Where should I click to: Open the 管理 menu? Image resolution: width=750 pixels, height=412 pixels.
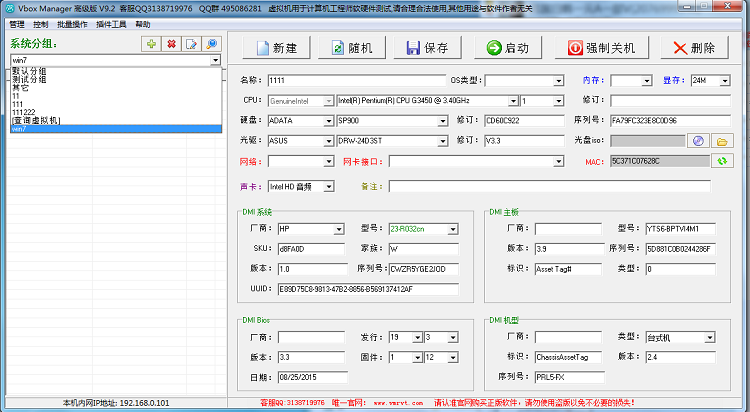pyautogui.click(x=16, y=23)
